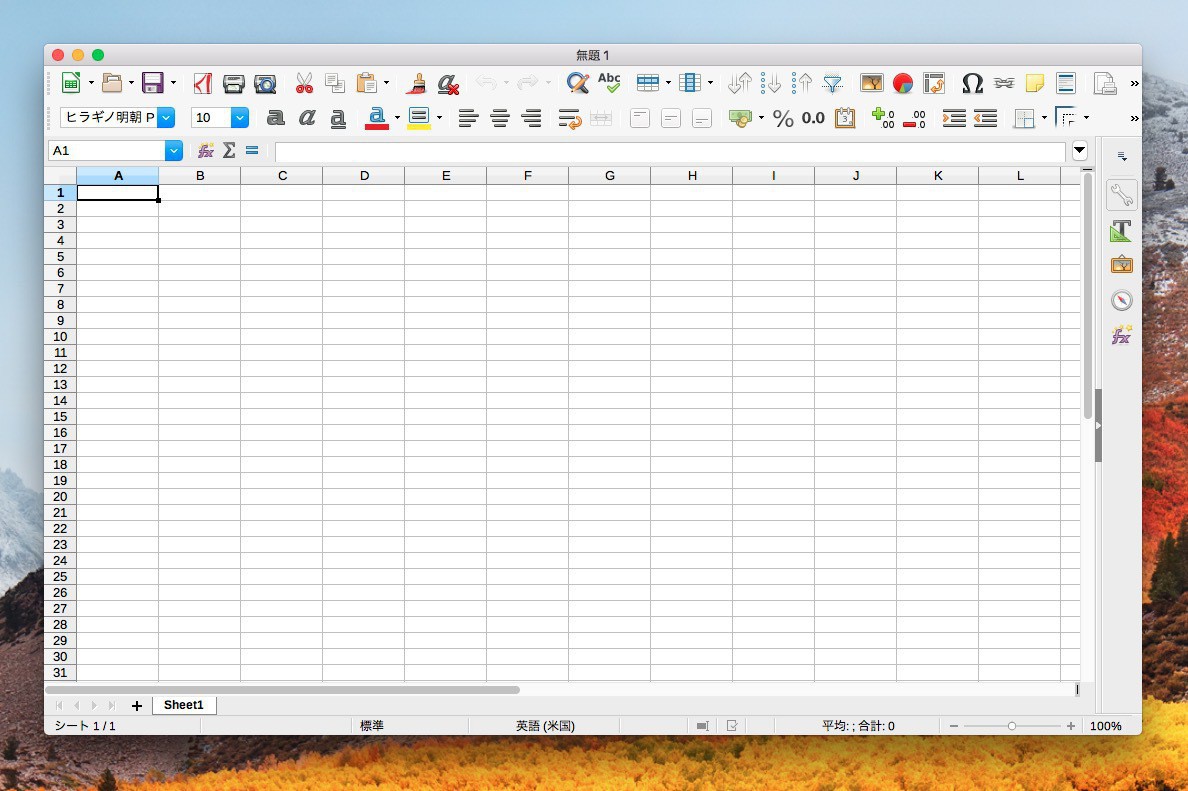1188x791 pixels.
Task: Click the Open folder icon
Action: [x=112, y=83]
